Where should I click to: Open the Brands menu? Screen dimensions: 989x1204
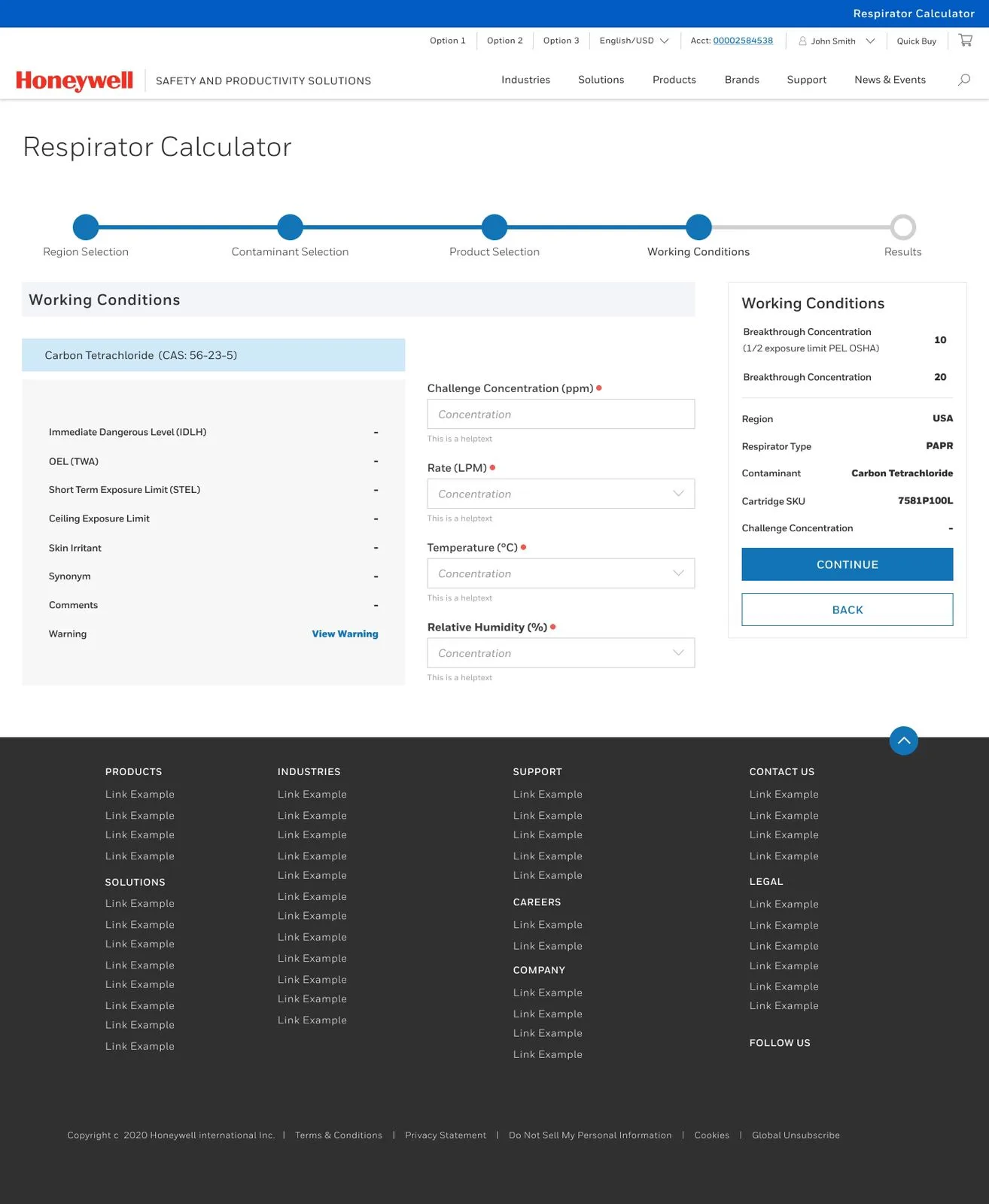741,80
